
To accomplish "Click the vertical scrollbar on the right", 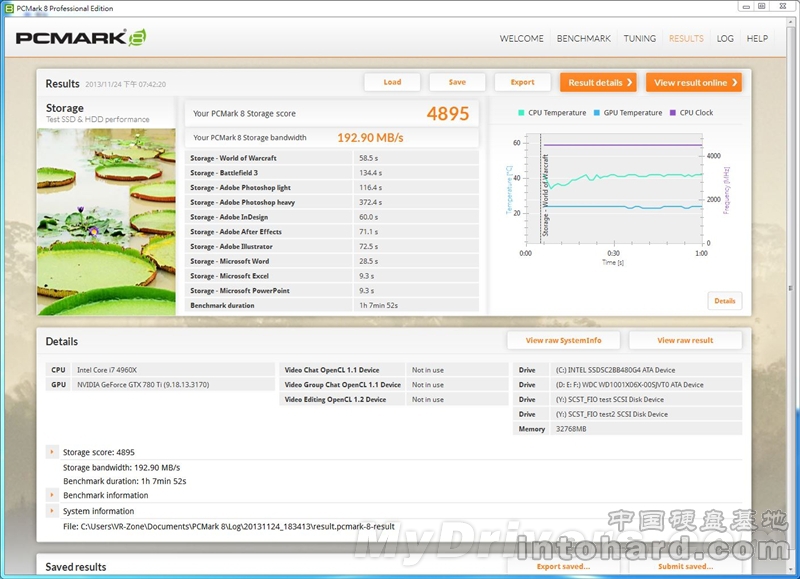I will [x=791, y=288].
